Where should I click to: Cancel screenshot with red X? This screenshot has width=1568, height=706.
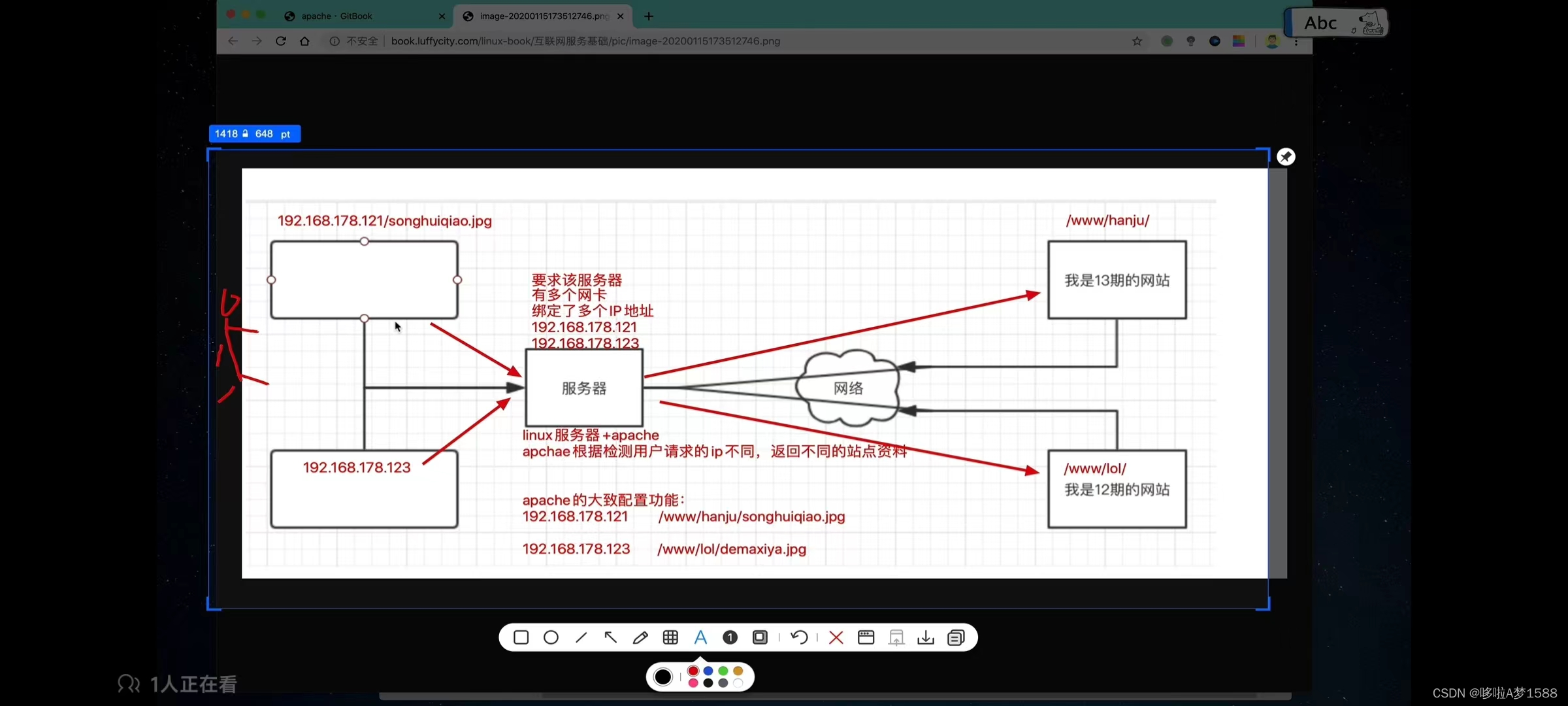point(836,637)
